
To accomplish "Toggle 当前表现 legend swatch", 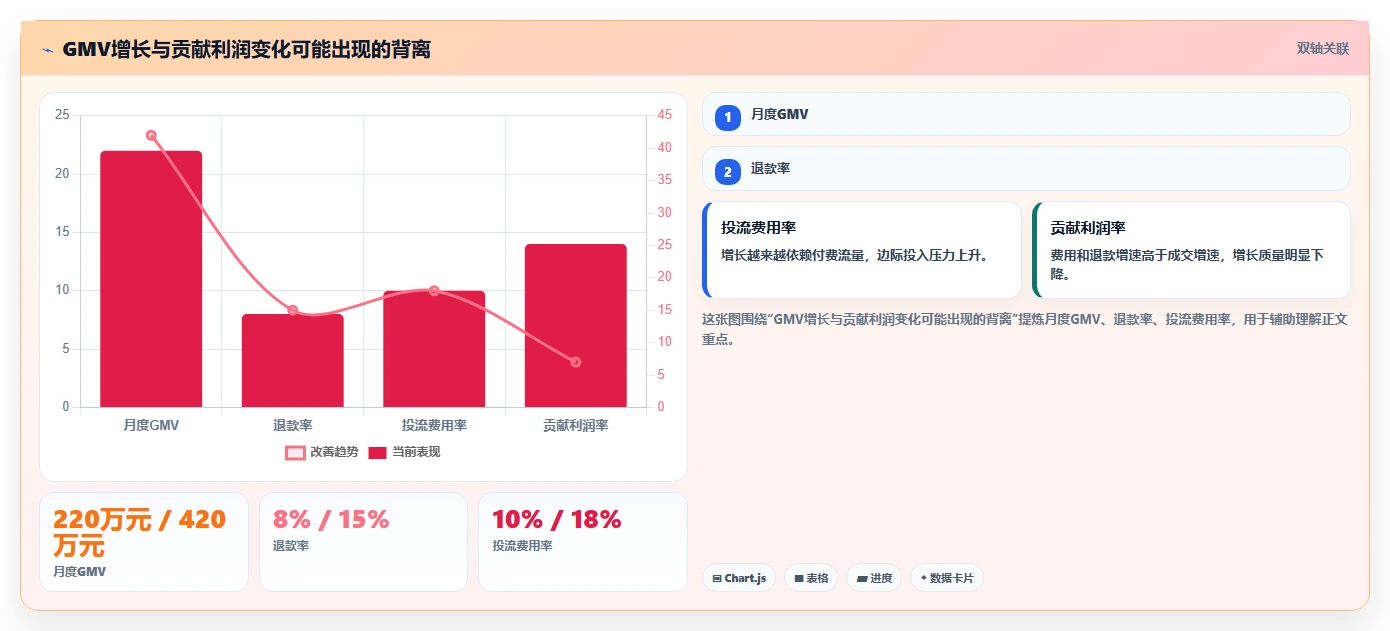I will (x=377, y=453).
